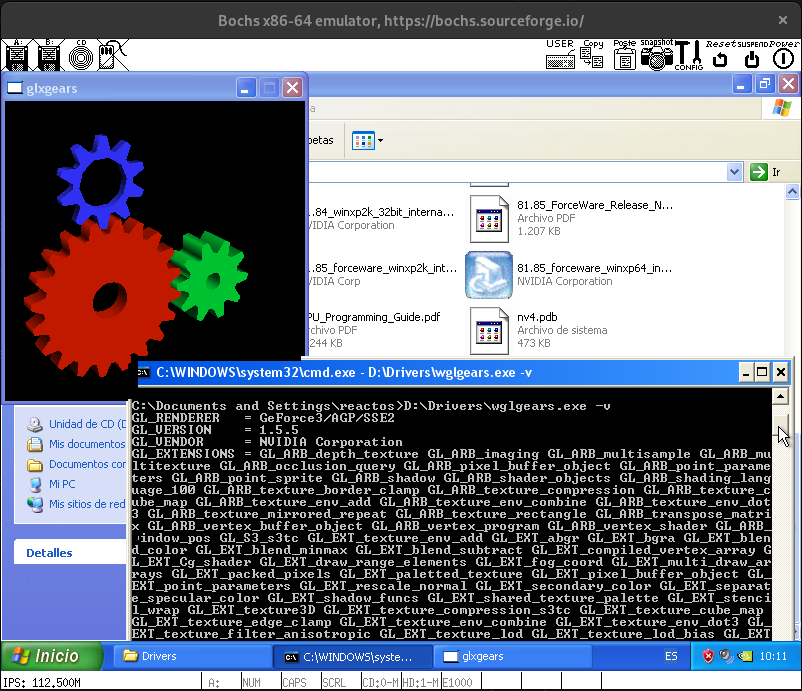Click the ES language indicator
This screenshot has height=691, width=802.
tap(671, 656)
